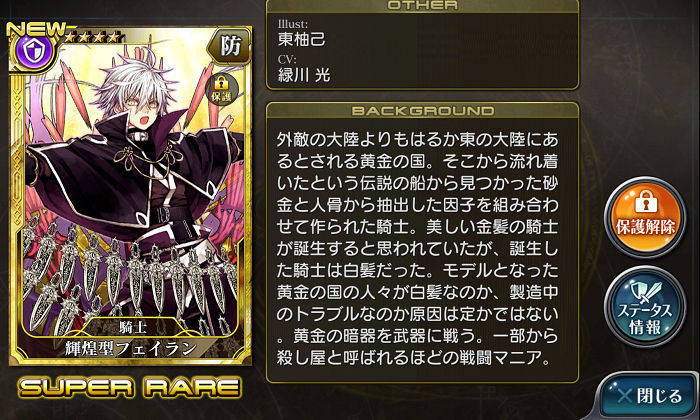This screenshot has width=700, height=420.
Task: Click the 保護 lock icon on the card
Action: click(221, 88)
